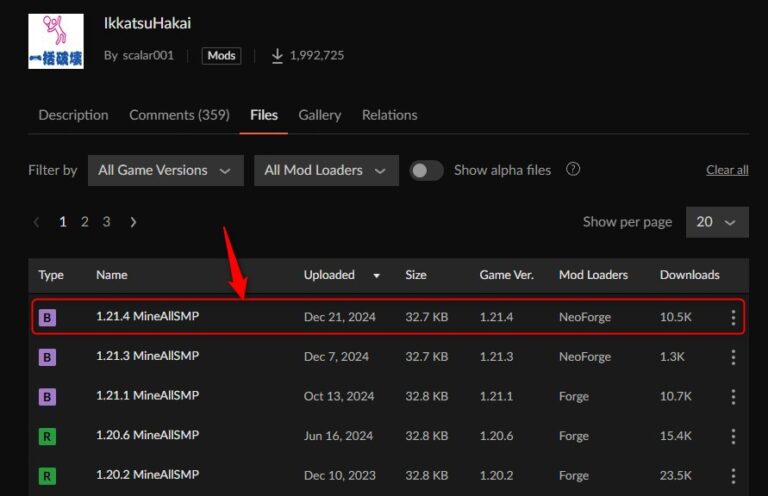This screenshot has height=496, width=768.
Task: Switch to the Gallery tab
Action: tap(319, 115)
